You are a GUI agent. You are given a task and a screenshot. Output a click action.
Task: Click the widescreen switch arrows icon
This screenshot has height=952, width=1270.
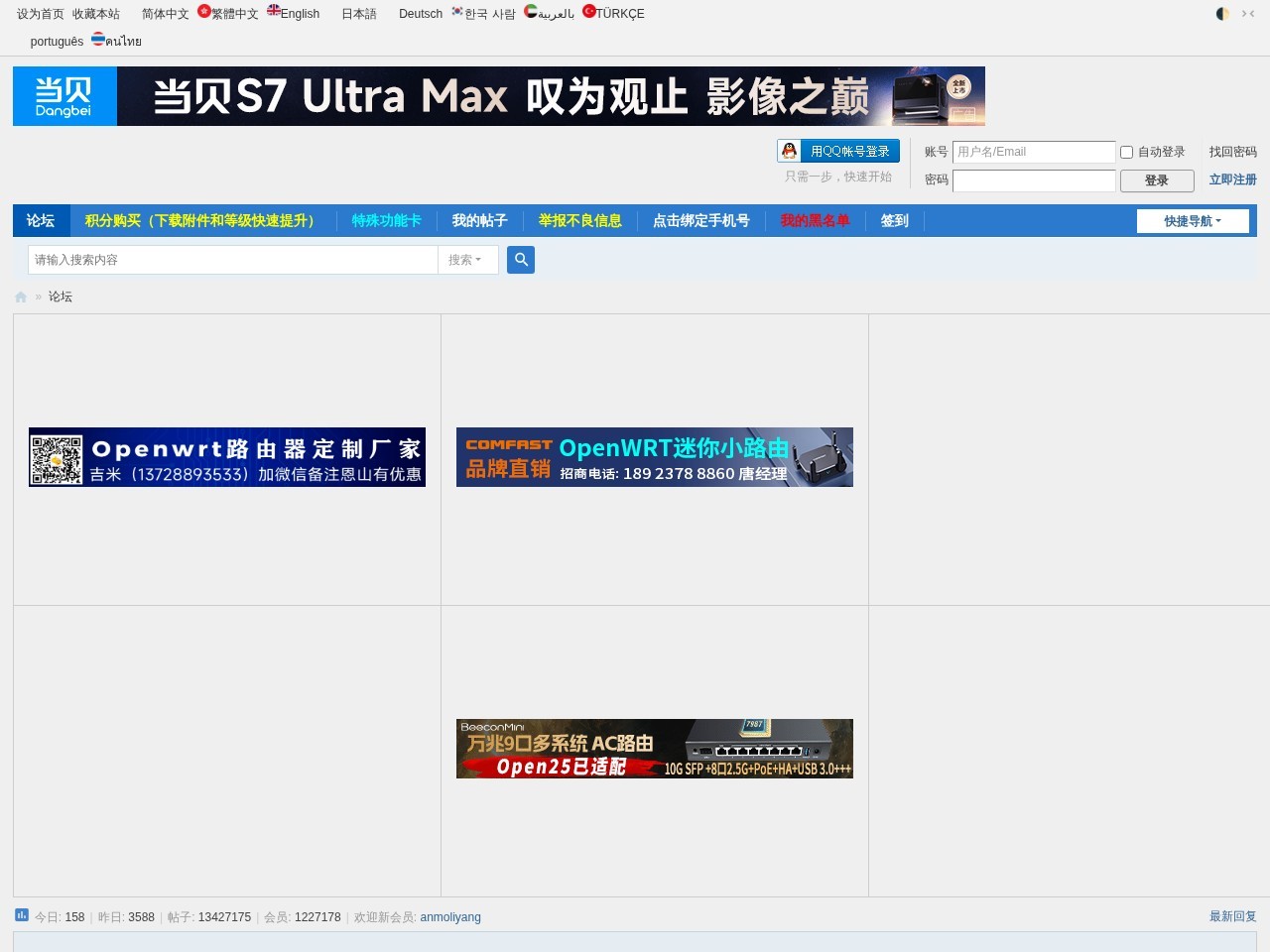click(1248, 14)
